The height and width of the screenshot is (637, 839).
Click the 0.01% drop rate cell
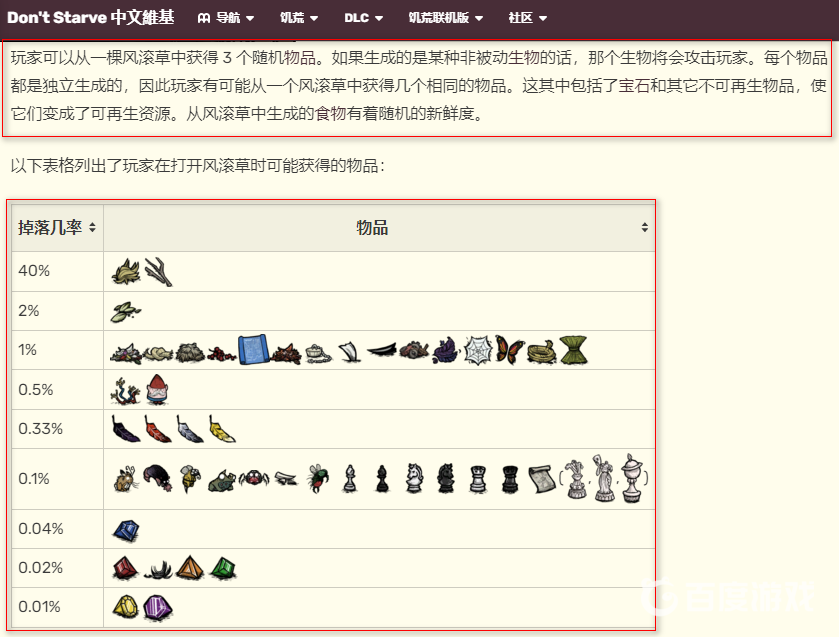(x=57, y=608)
